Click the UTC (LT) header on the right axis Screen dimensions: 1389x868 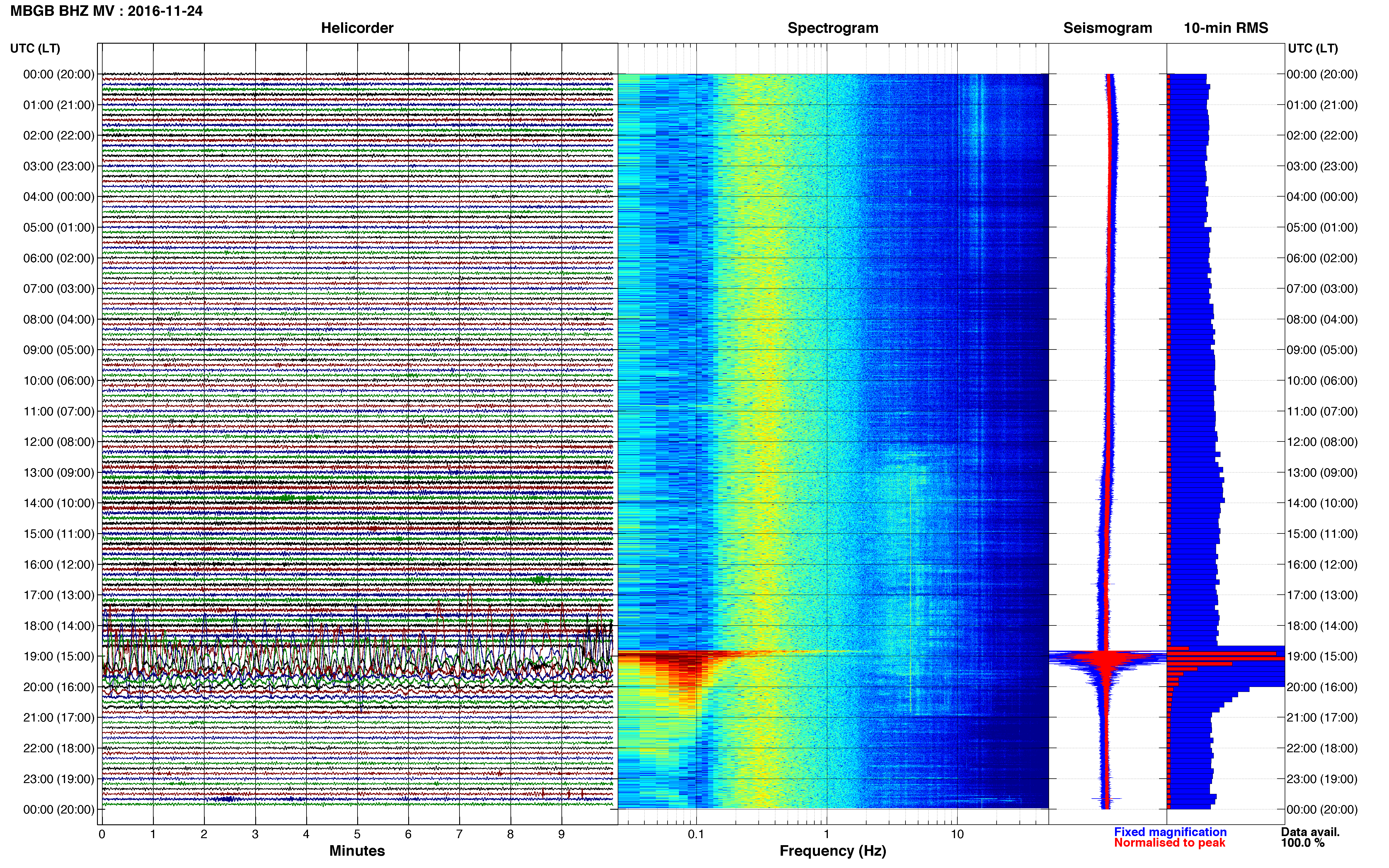point(1313,48)
